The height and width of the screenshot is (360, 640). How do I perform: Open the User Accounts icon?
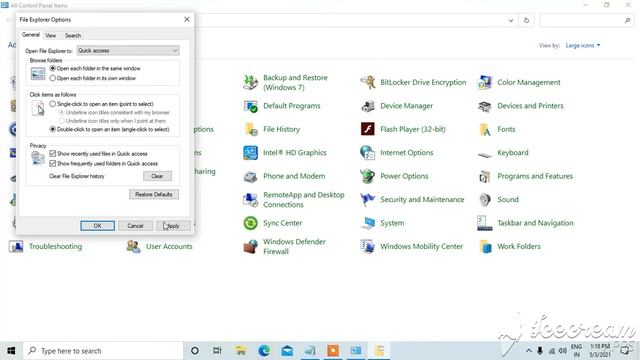tap(133, 247)
